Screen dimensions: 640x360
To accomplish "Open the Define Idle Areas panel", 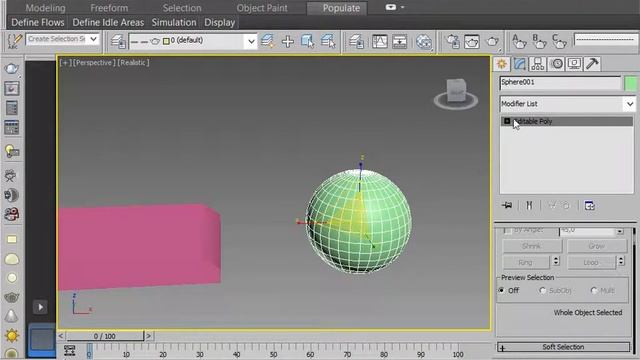I will [108, 22].
